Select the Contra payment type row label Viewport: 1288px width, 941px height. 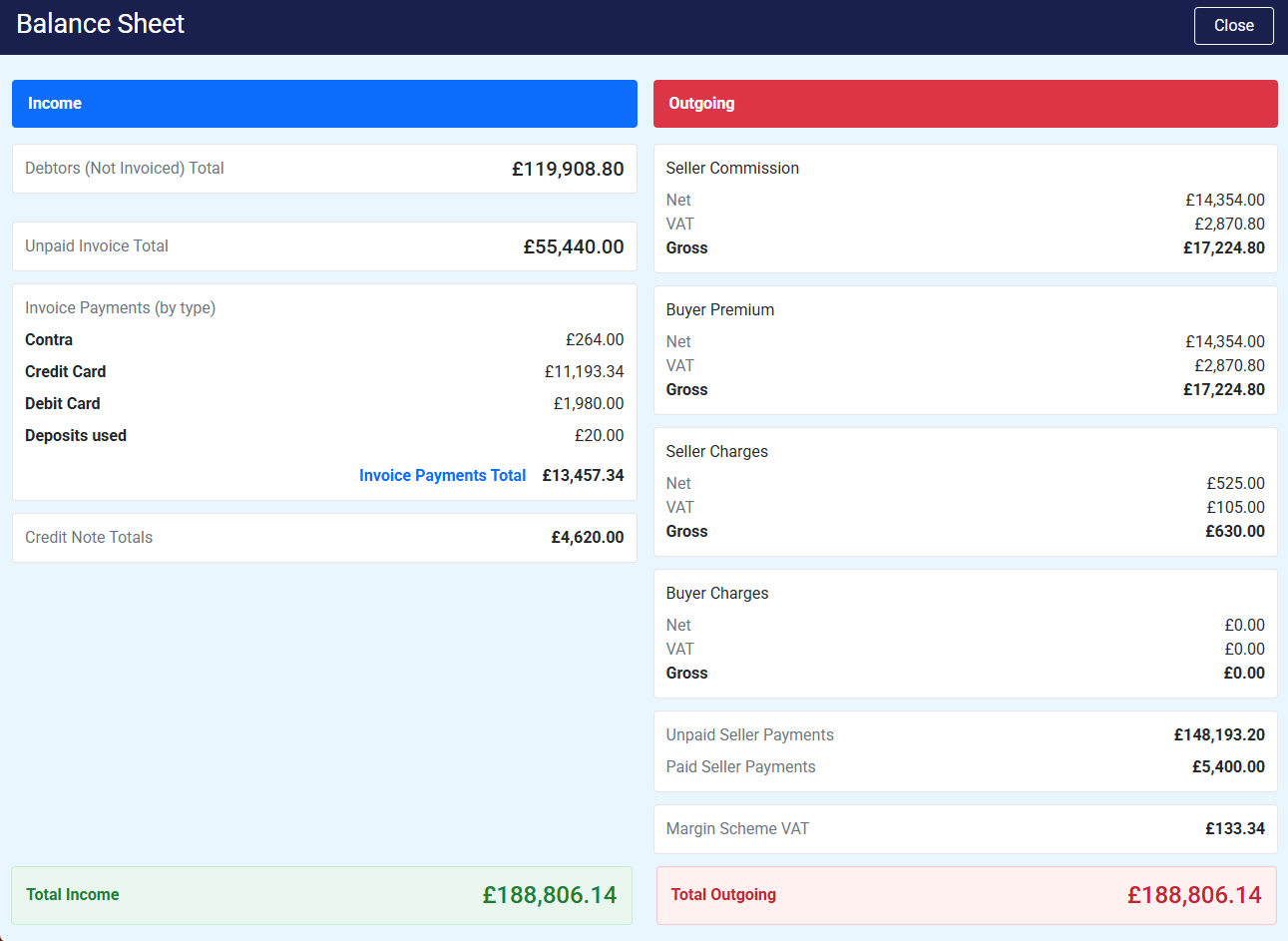click(49, 340)
